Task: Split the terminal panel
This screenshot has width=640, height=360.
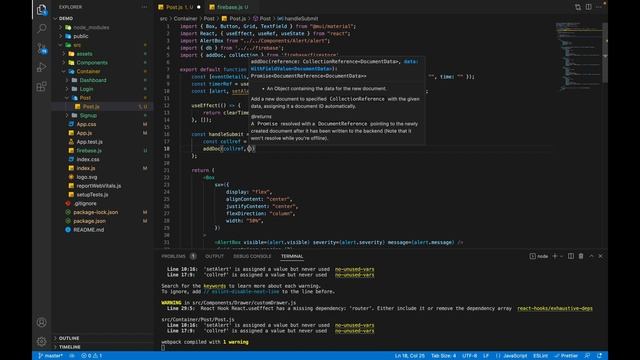Action: [571, 256]
